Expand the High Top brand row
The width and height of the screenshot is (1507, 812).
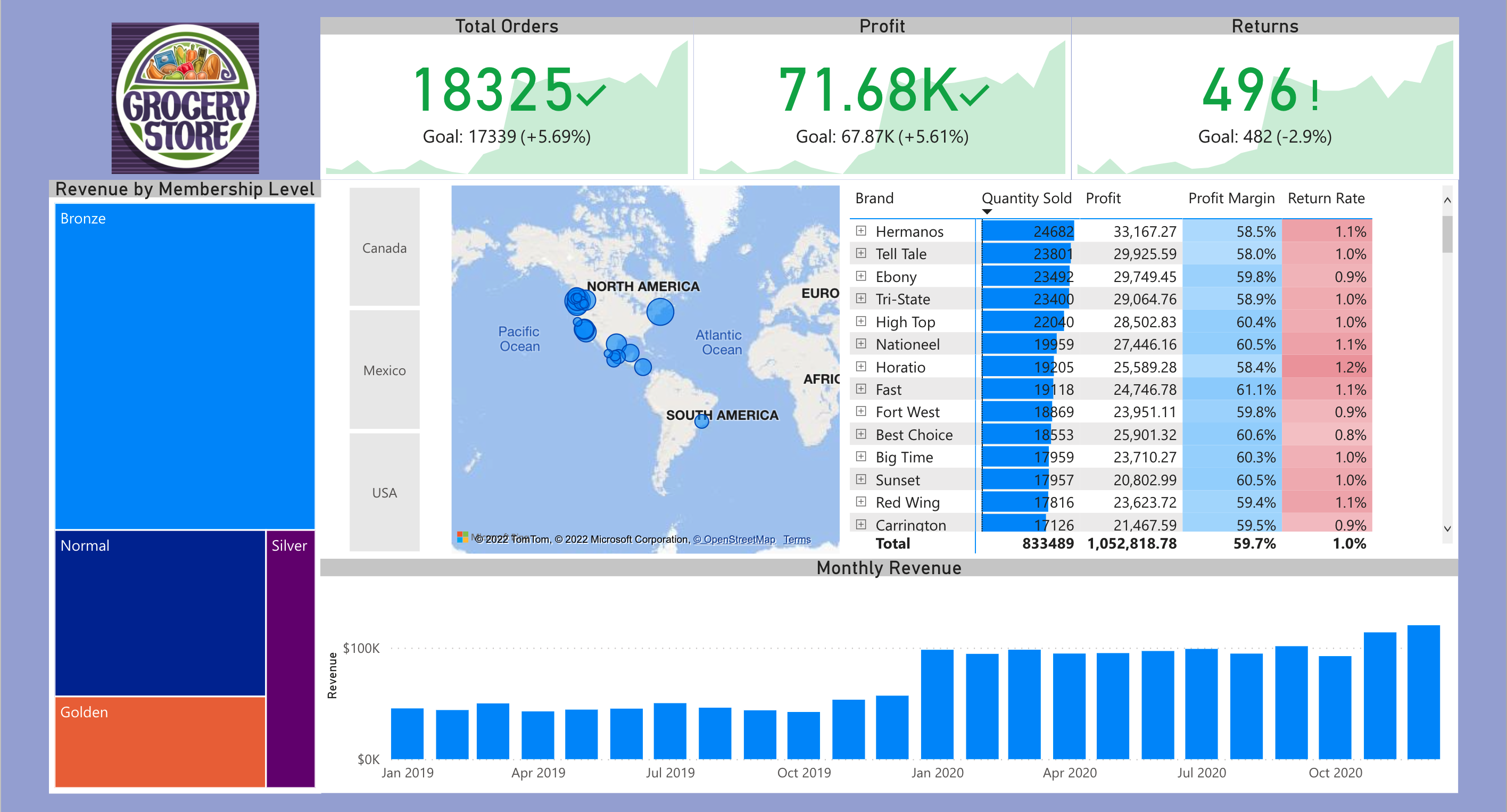point(860,321)
